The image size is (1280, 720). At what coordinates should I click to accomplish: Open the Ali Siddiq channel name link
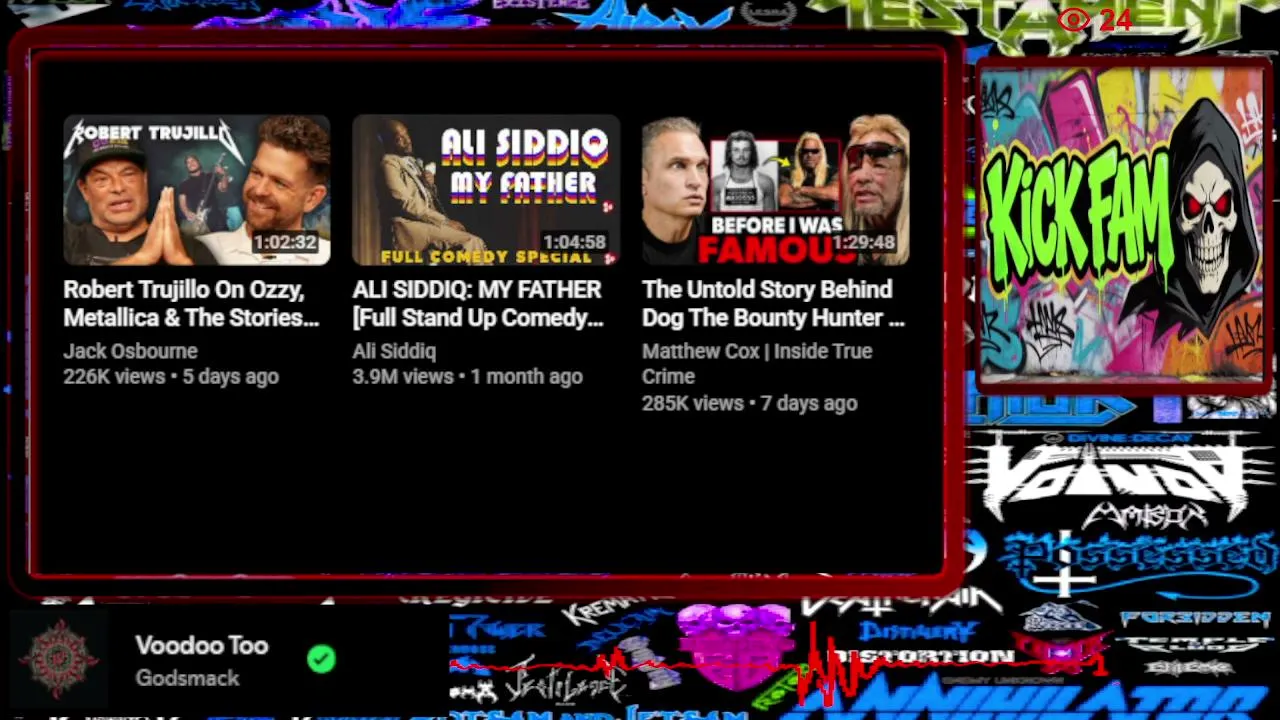[394, 351]
